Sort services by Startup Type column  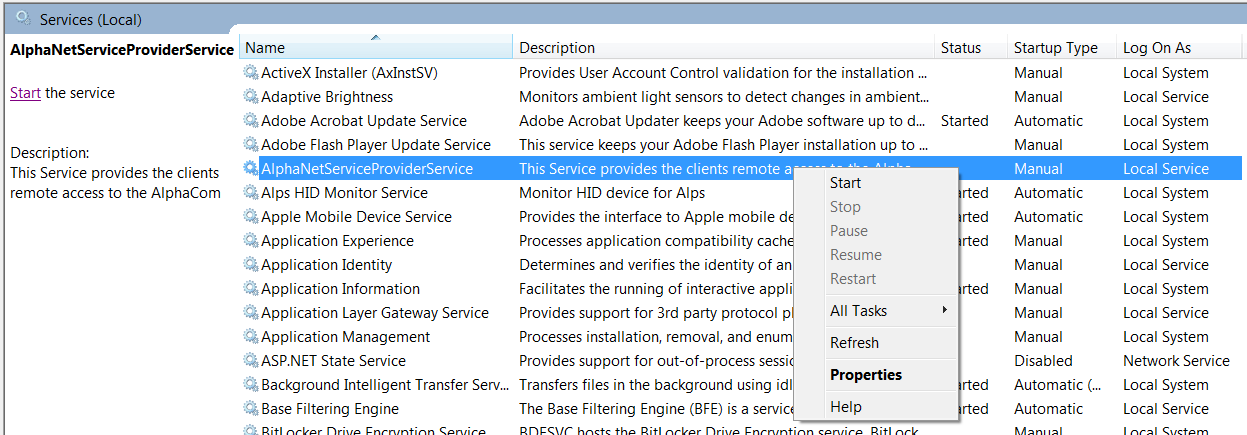(1055, 48)
